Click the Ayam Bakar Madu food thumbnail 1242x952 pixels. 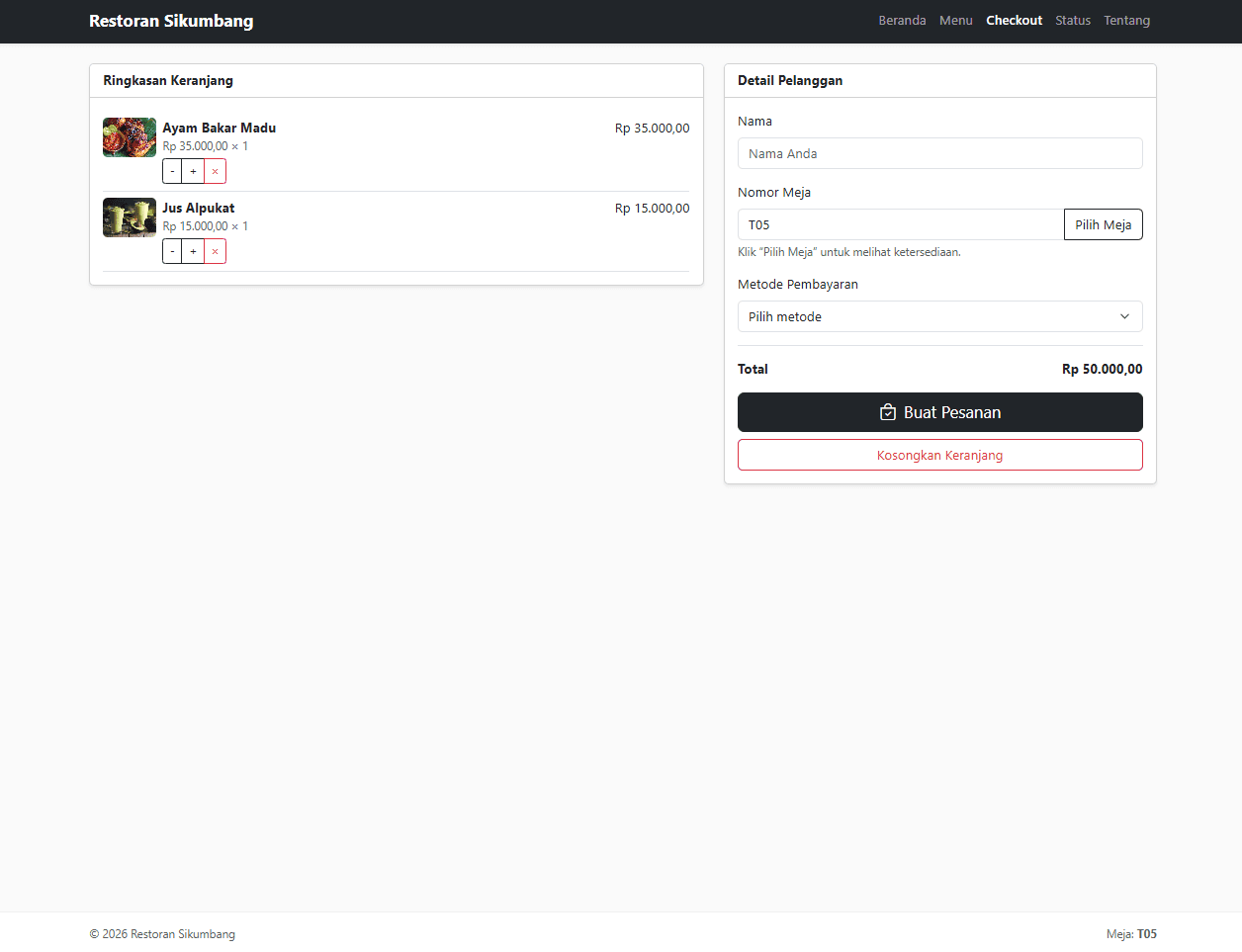(x=130, y=137)
